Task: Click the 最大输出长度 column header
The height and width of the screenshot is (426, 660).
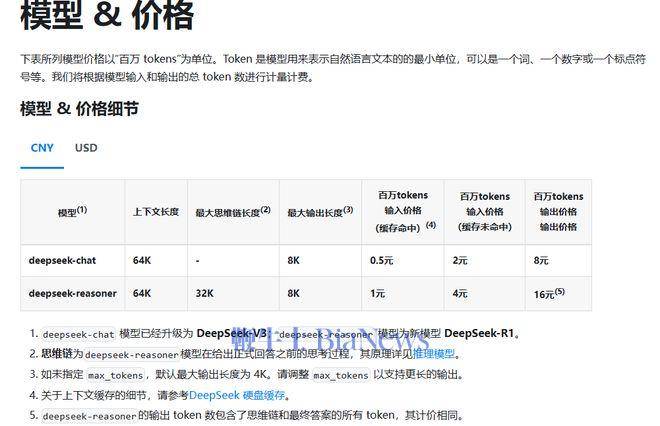Action: pyautogui.click(x=320, y=212)
